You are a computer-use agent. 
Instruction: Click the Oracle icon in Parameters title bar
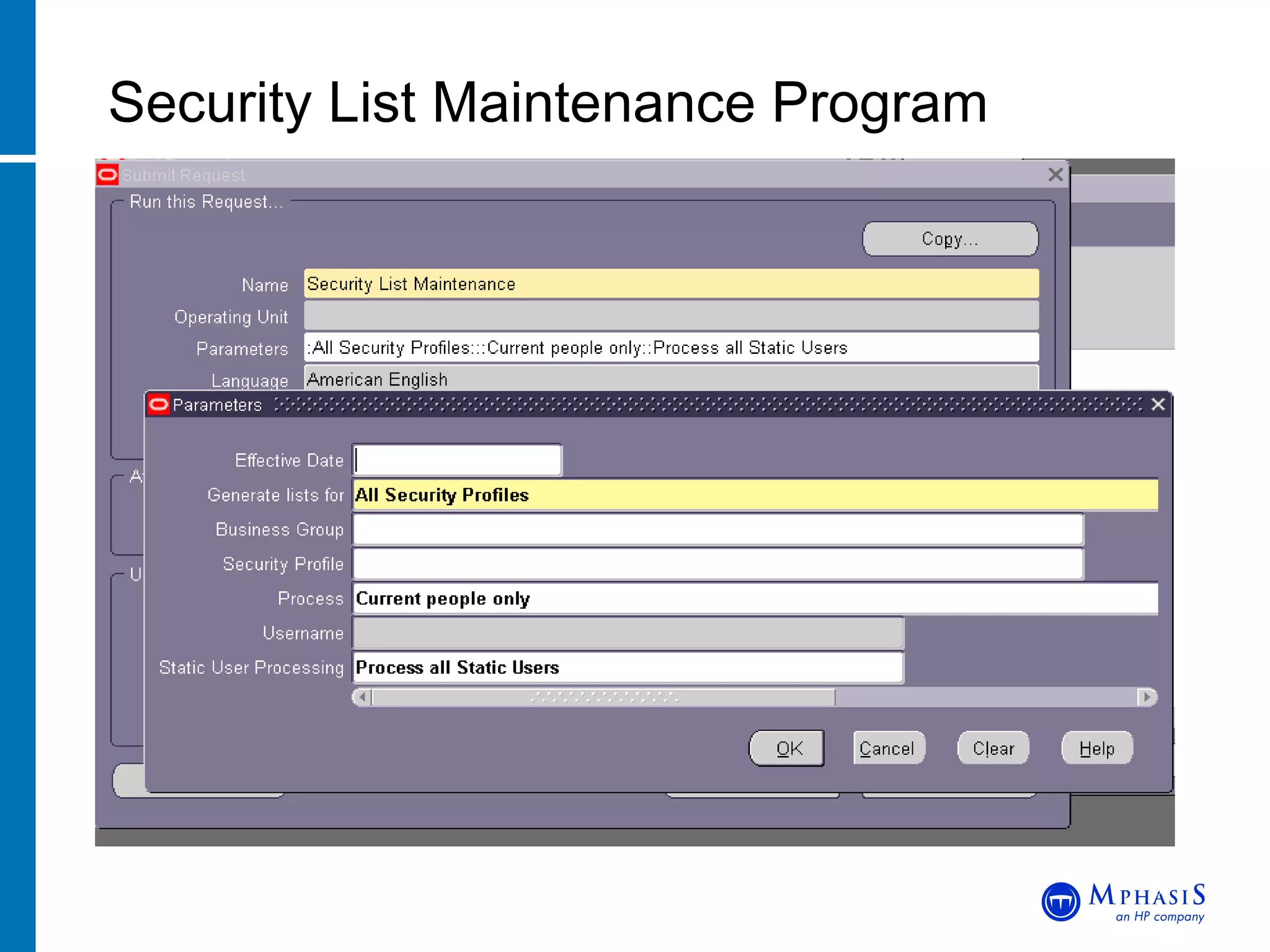[159, 405]
